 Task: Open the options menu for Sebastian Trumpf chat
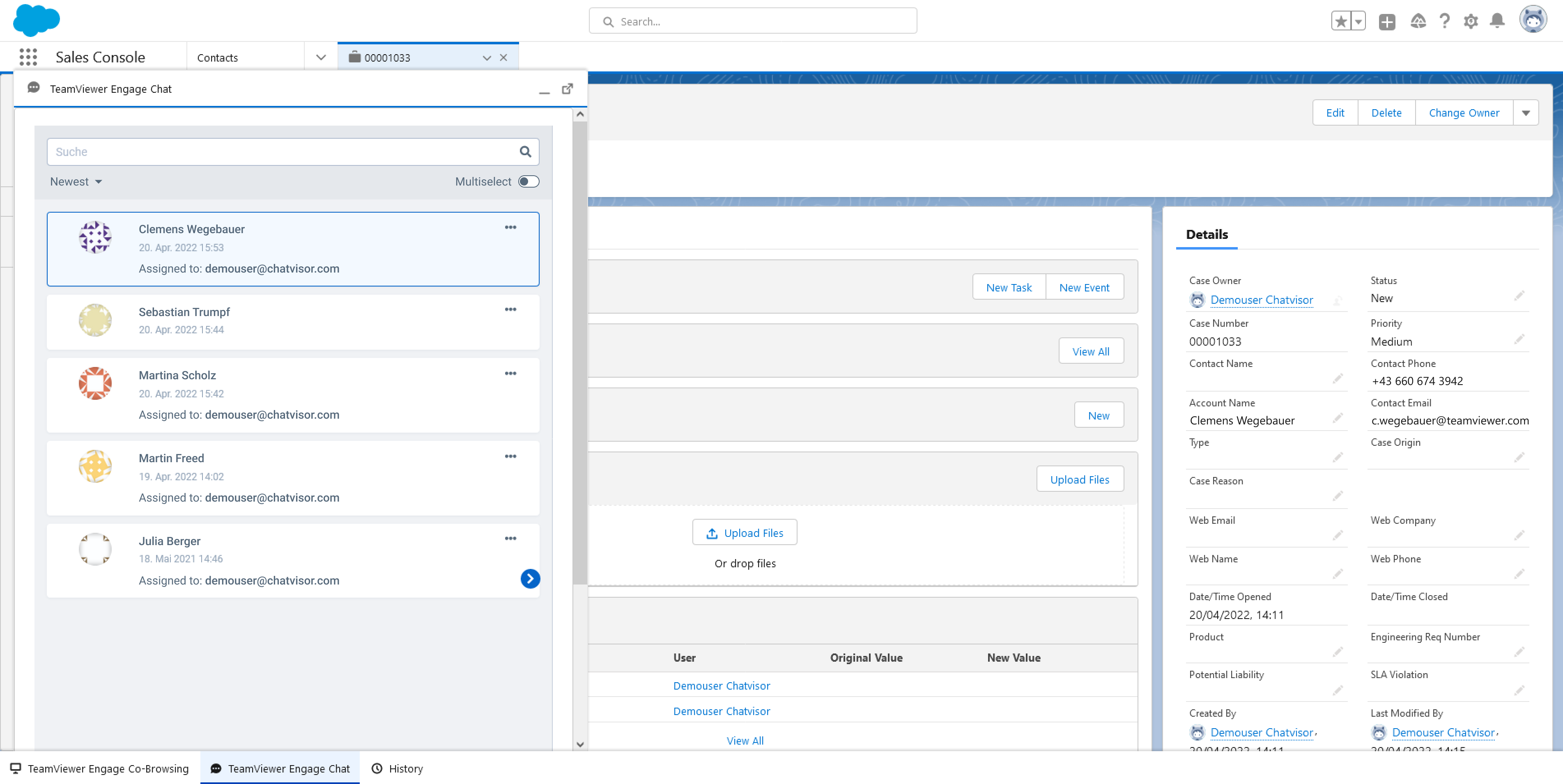(510, 309)
